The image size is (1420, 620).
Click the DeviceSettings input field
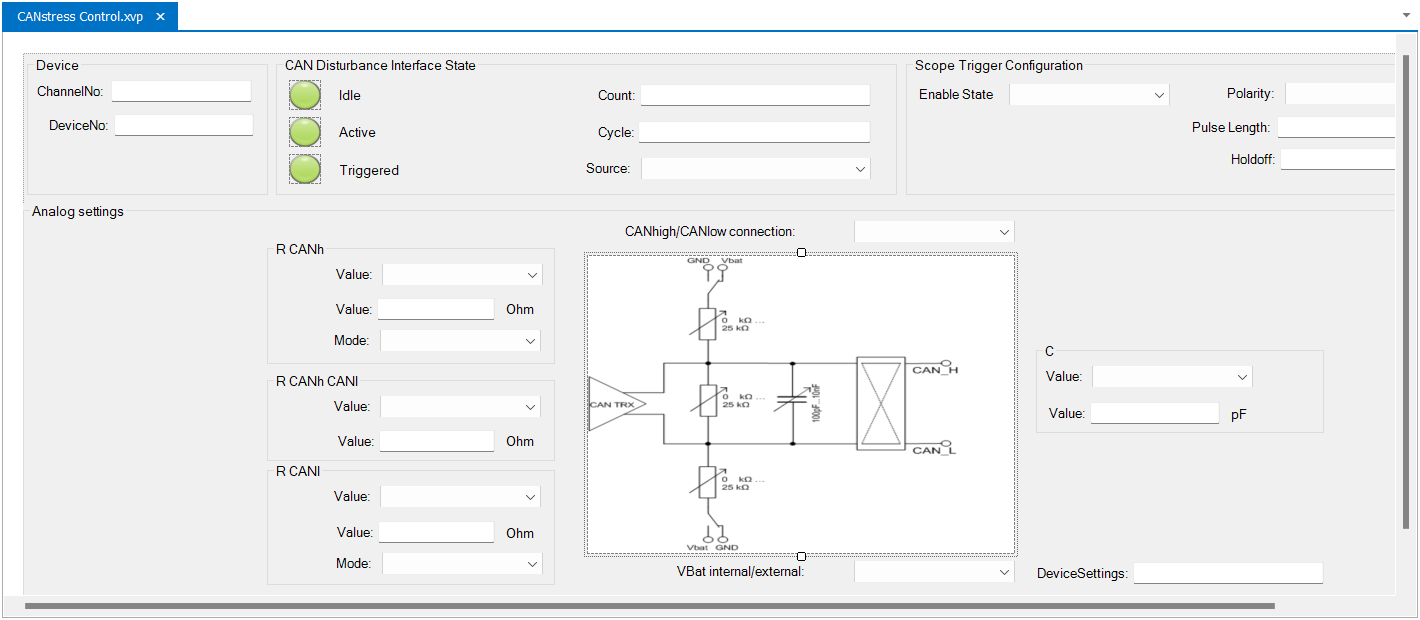click(1228, 573)
